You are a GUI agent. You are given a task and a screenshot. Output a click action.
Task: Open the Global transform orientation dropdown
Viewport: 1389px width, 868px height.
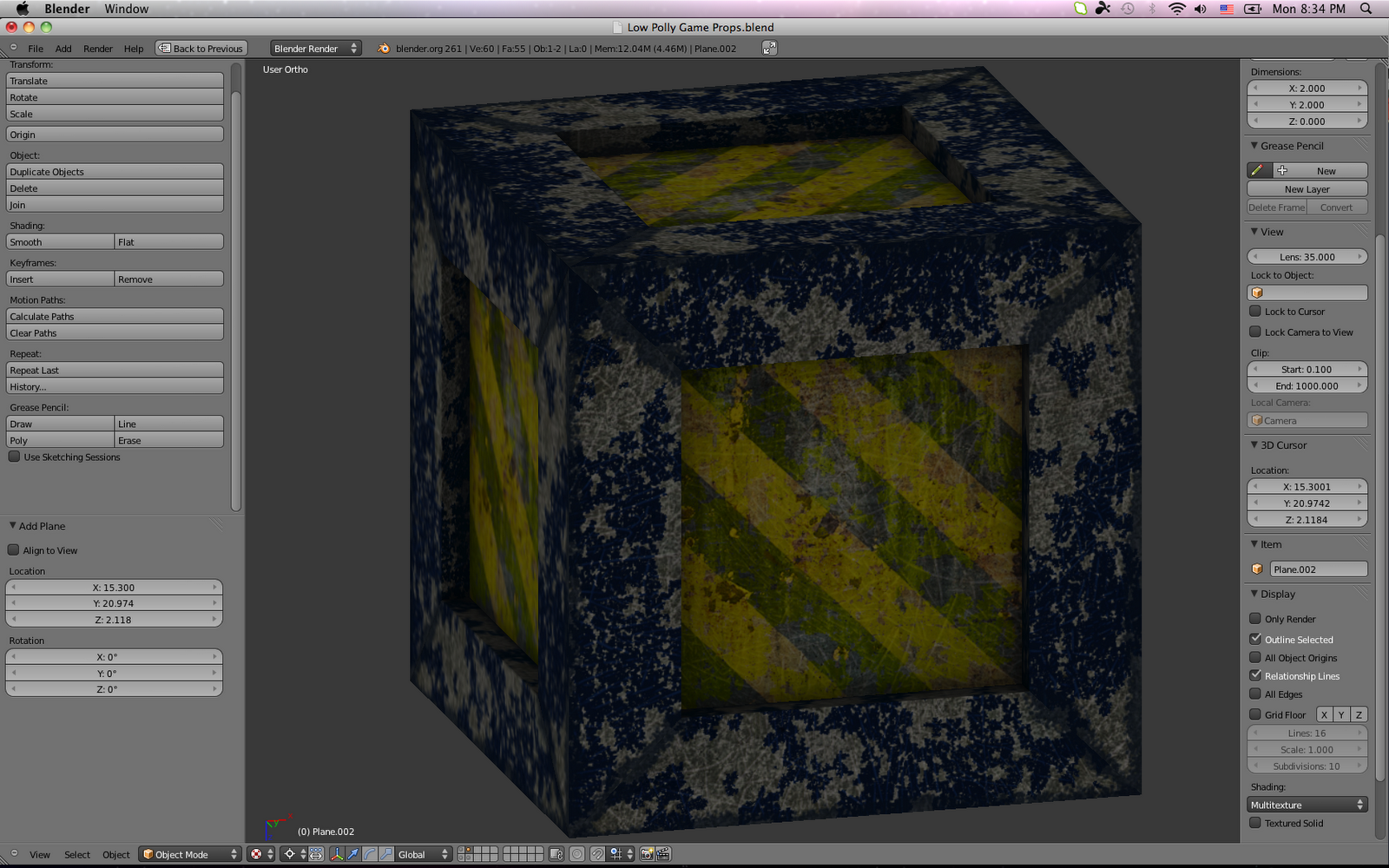tap(423, 854)
